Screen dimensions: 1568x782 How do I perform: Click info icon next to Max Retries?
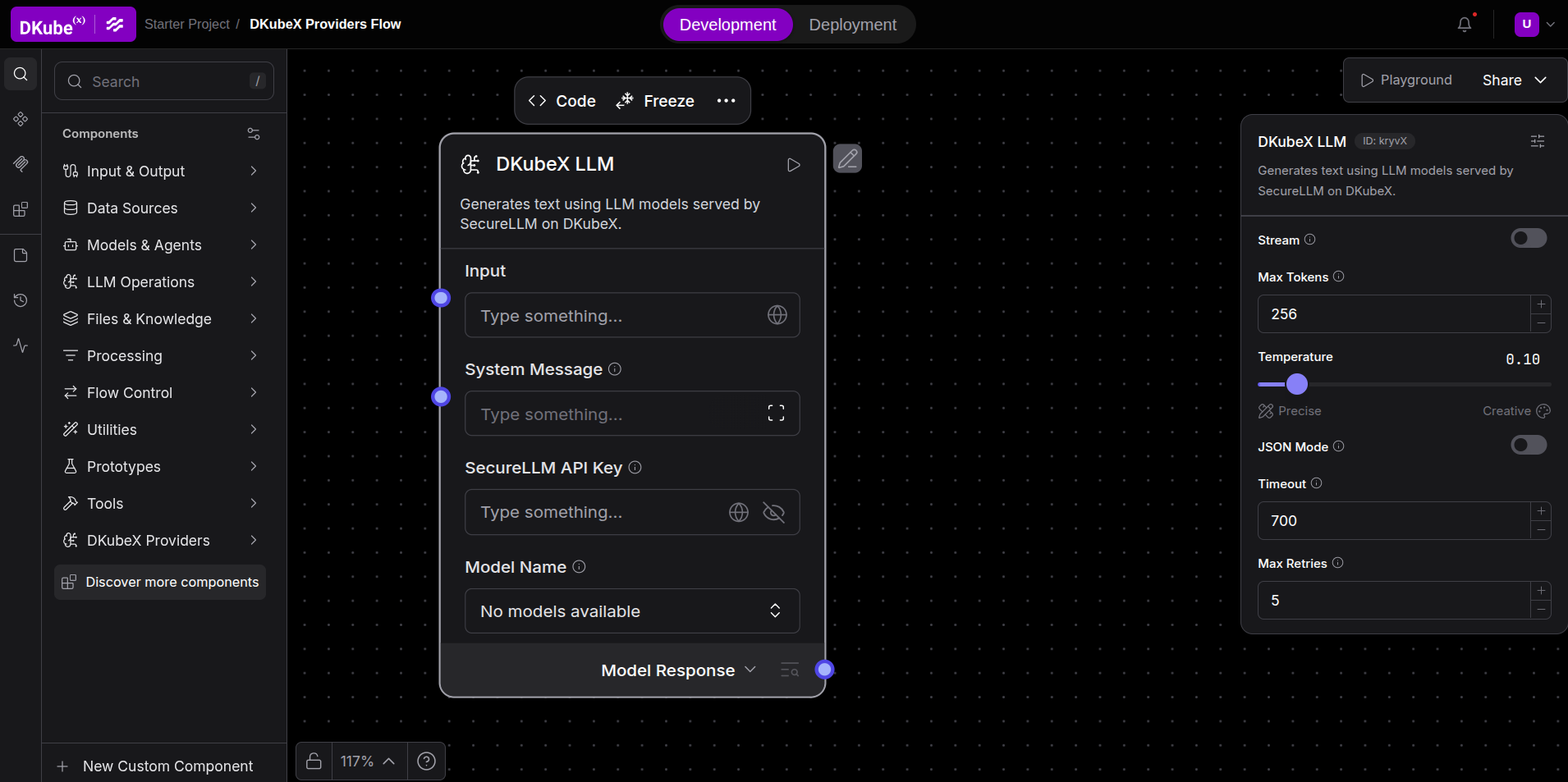coord(1338,563)
